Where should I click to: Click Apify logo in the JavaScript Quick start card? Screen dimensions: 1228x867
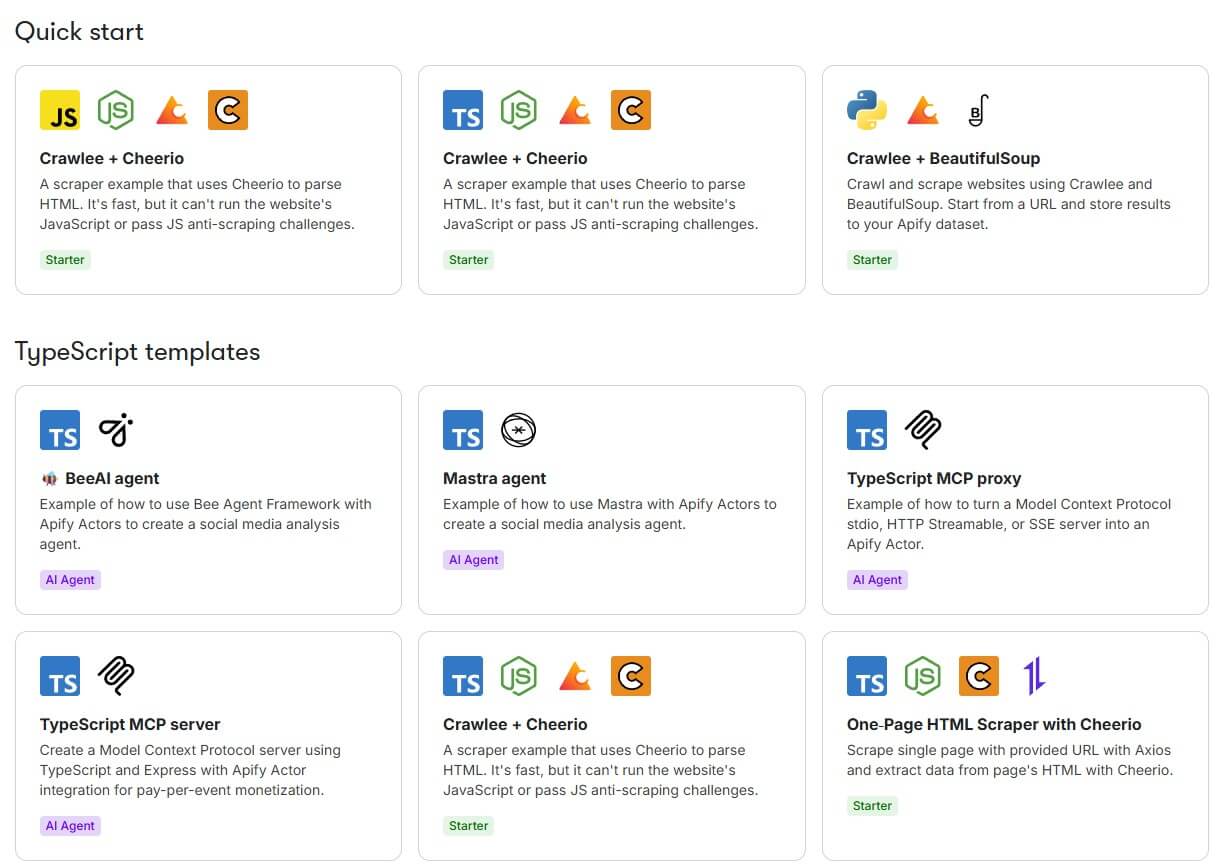pyautogui.click(x=172, y=110)
